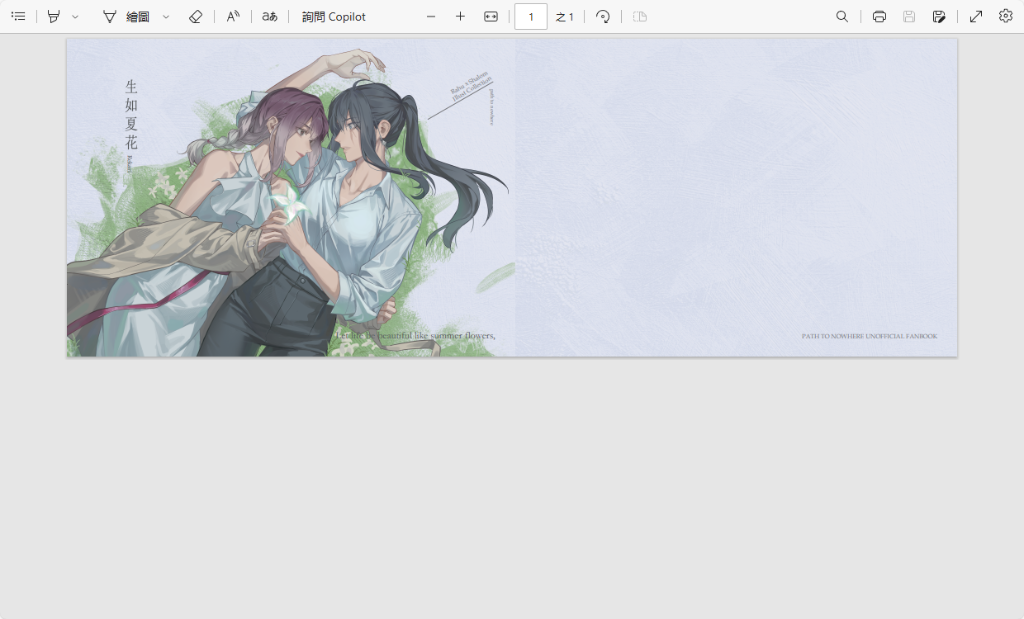Open the 繪圖 pen options dropdown
Image resolution: width=1024 pixels, height=619 pixels.
point(166,17)
